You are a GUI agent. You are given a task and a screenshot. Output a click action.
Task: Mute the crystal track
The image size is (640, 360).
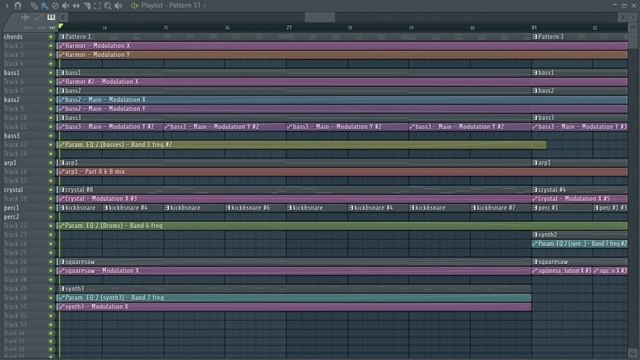pos(51,190)
